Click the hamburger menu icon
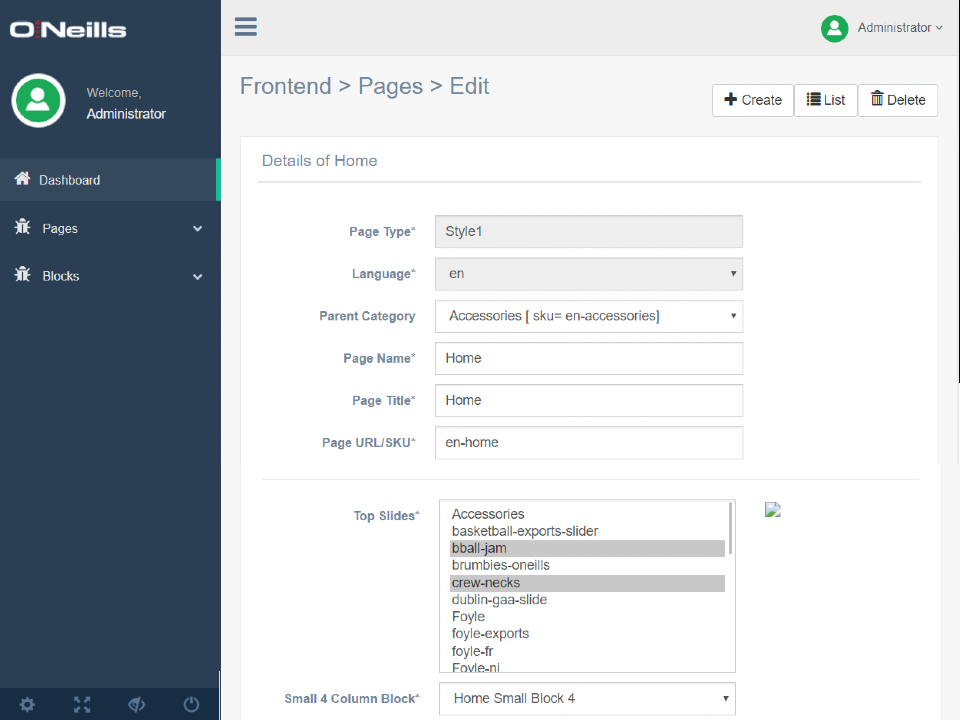The width and height of the screenshot is (960, 720). coord(246,27)
